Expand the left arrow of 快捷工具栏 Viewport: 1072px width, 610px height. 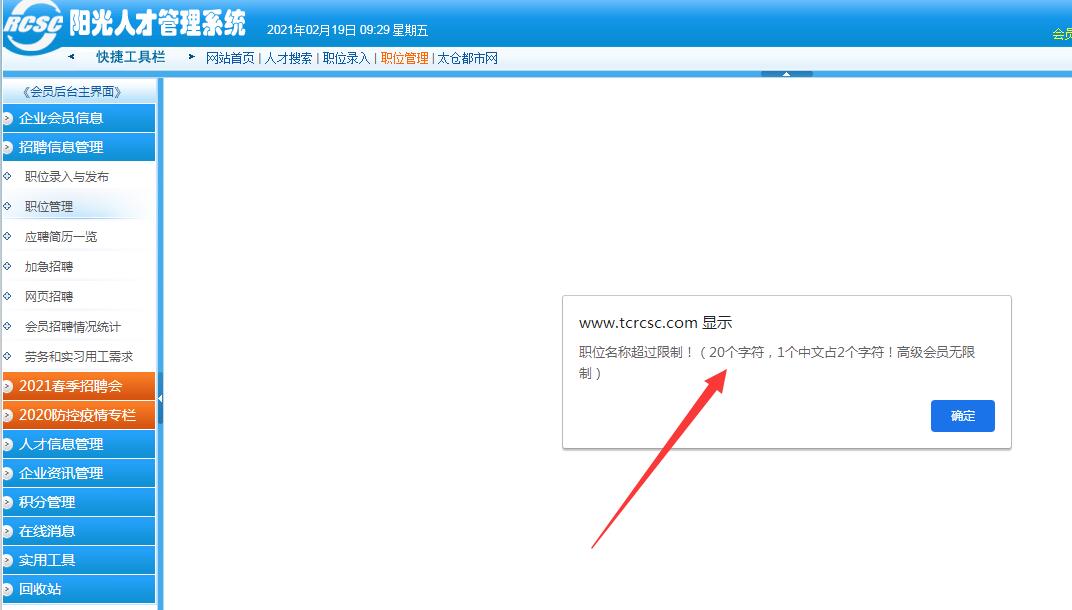[70, 57]
